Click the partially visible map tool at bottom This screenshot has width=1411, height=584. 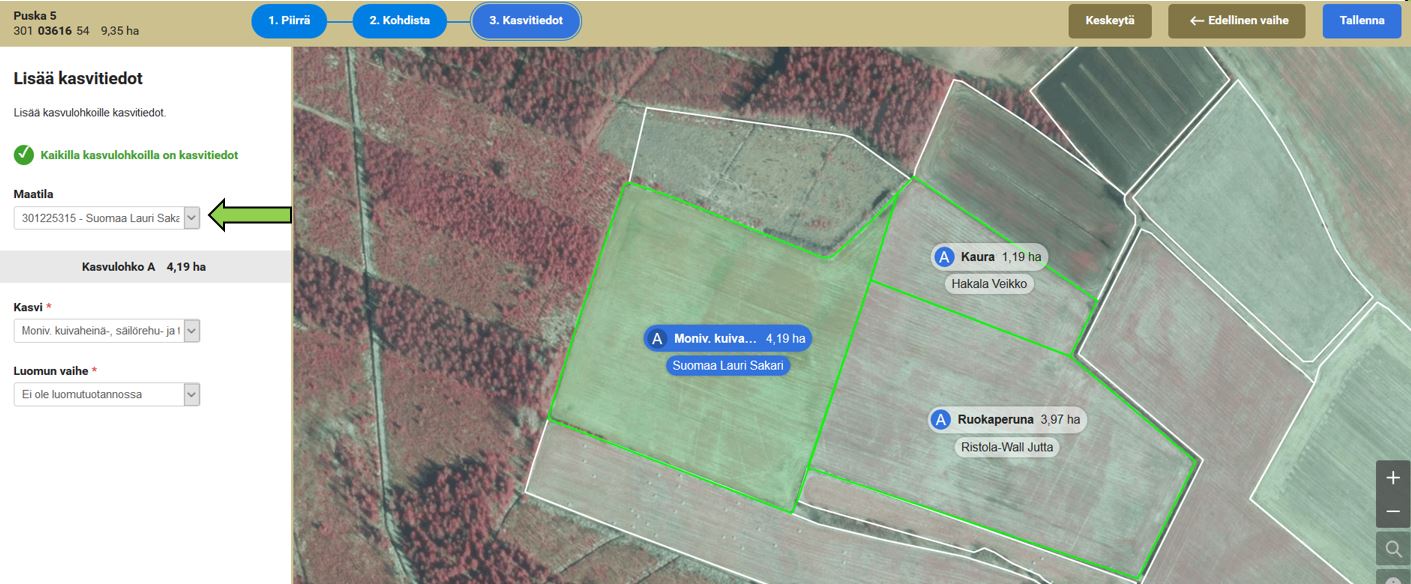(1393, 577)
